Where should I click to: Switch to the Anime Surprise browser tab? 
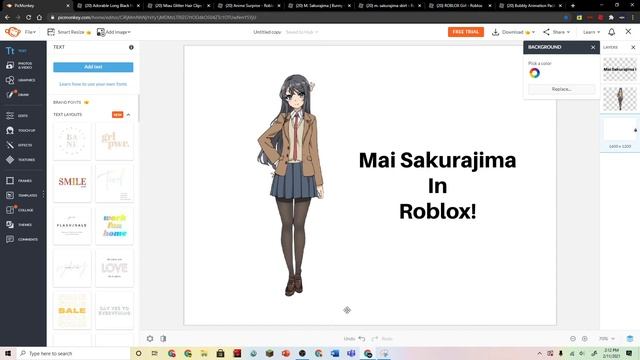pyautogui.click(x=249, y=6)
